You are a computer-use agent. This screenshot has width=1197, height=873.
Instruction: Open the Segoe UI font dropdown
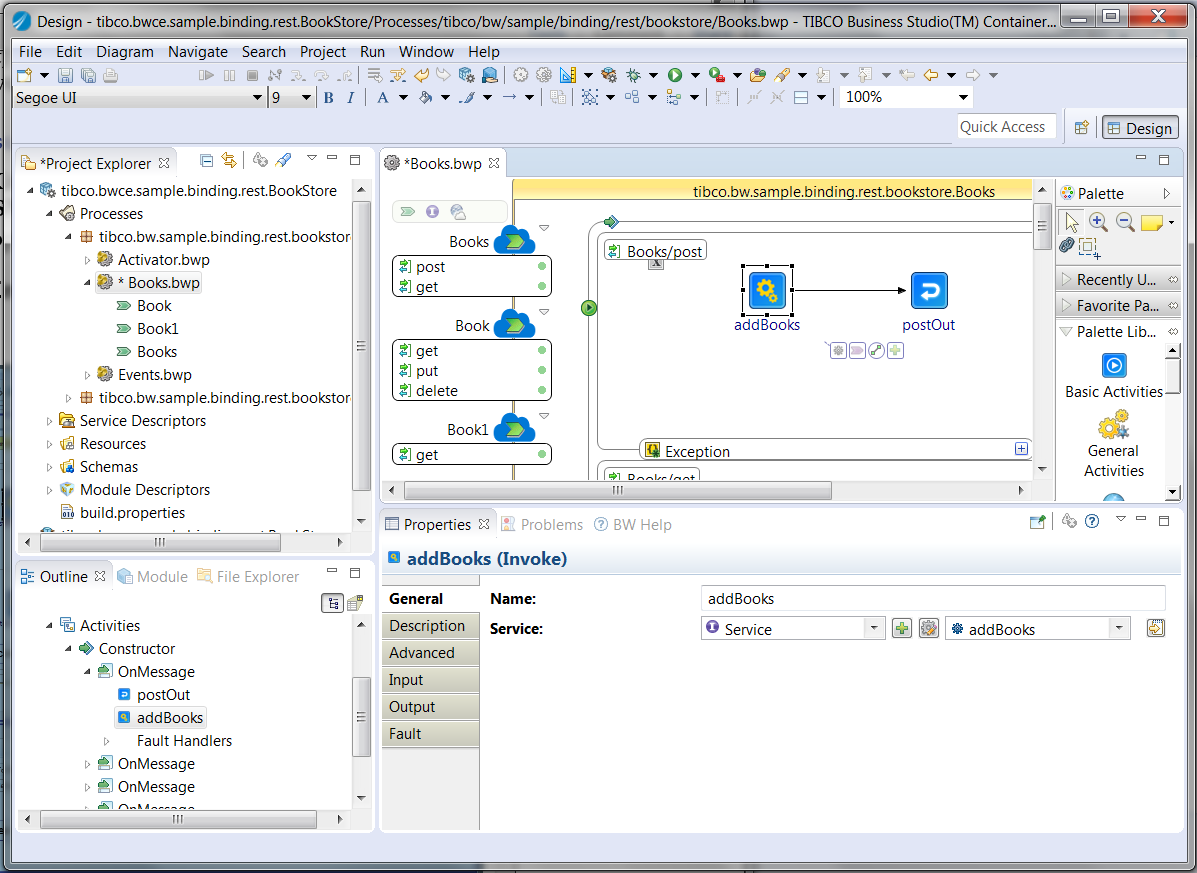pyautogui.click(x=257, y=98)
